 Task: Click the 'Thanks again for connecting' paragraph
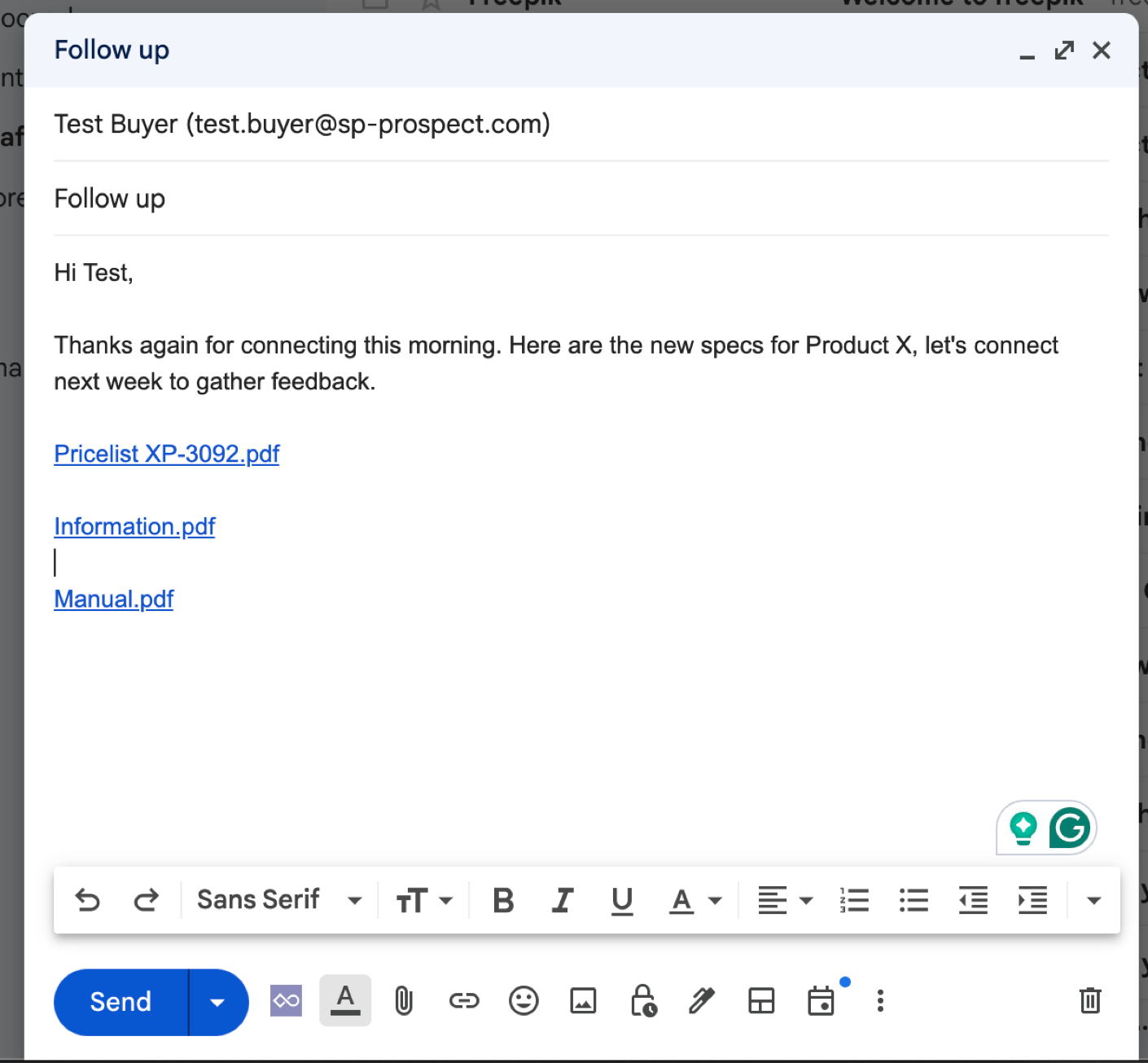click(556, 363)
